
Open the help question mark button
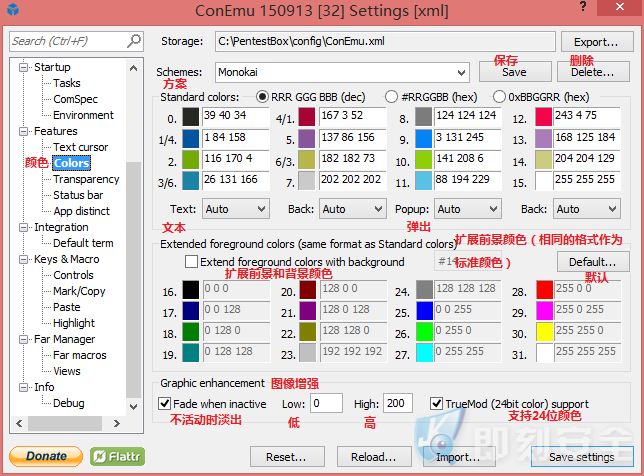pyautogui.click(x=583, y=7)
